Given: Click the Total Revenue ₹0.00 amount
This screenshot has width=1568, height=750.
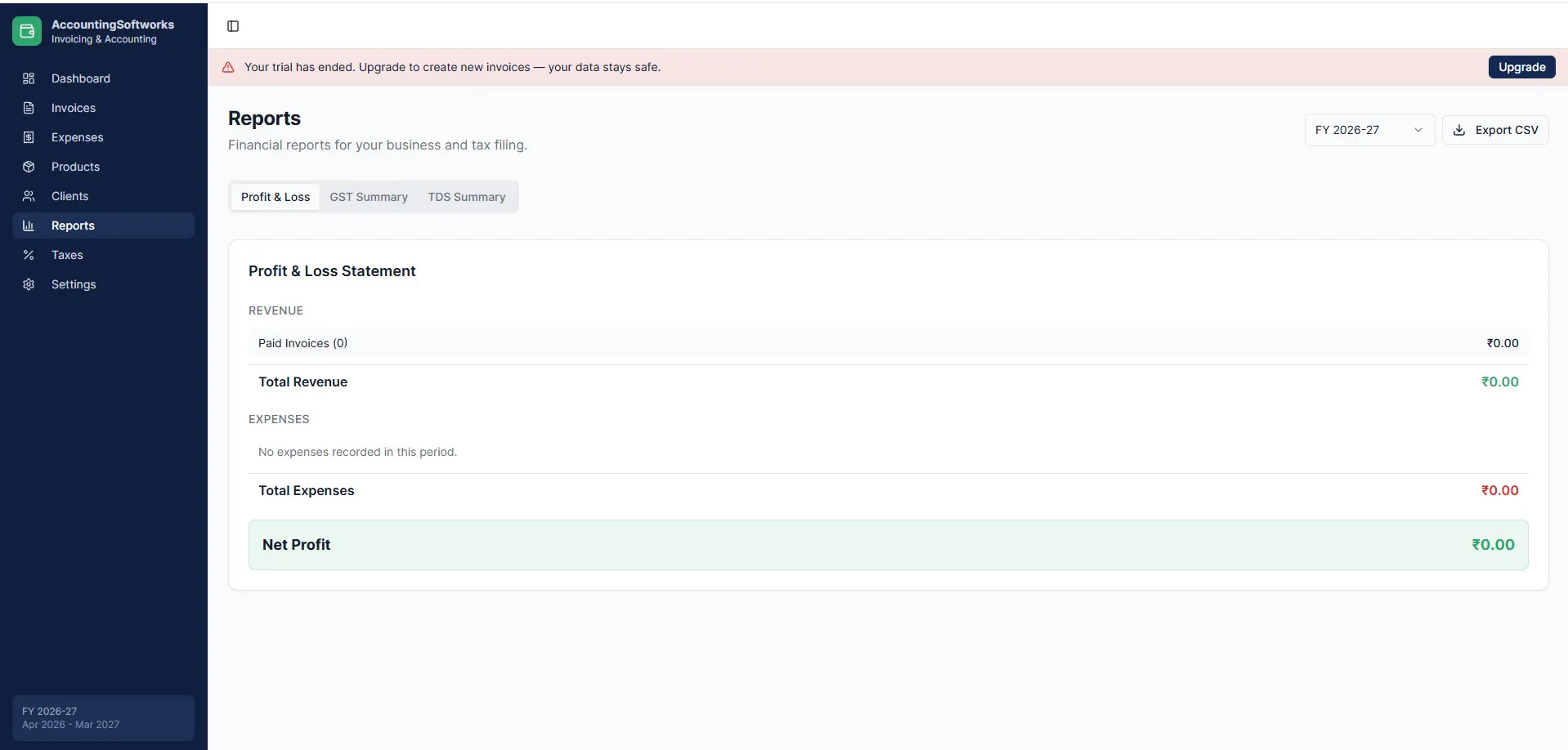Looking at the screenshot, I should [1500, 382].
